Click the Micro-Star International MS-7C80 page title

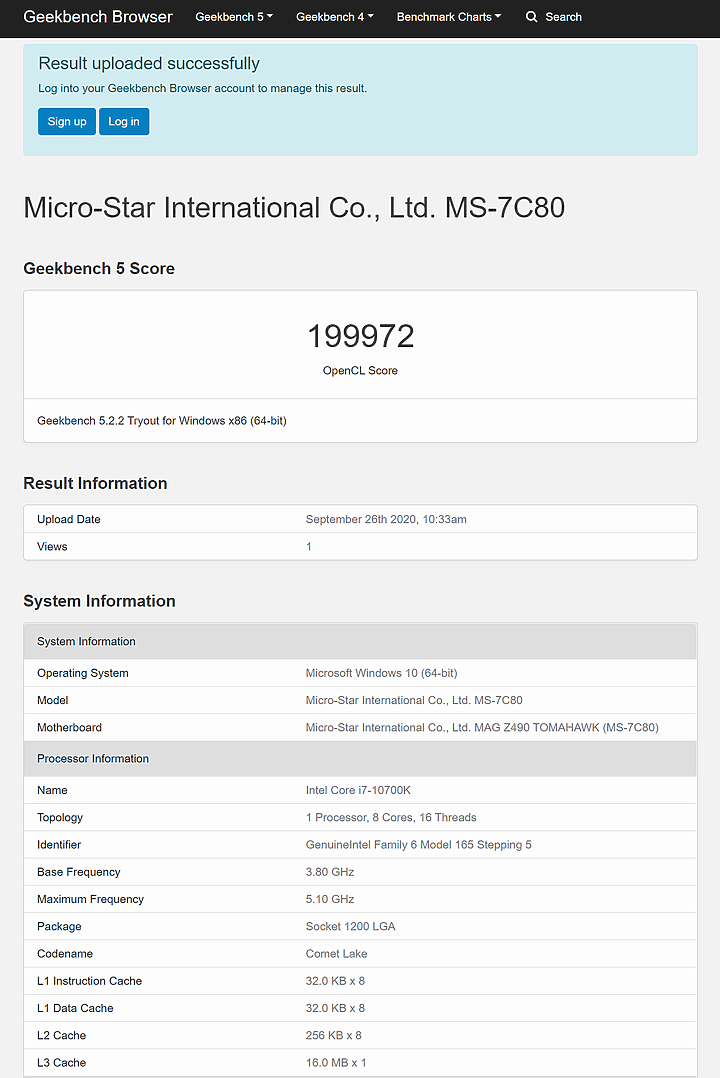point(294,208)
